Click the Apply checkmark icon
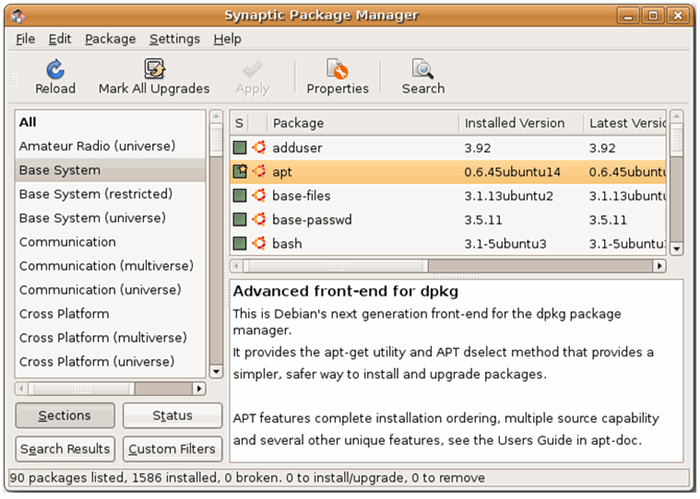Viewport: 700px width, 499px height. [253, 70]
